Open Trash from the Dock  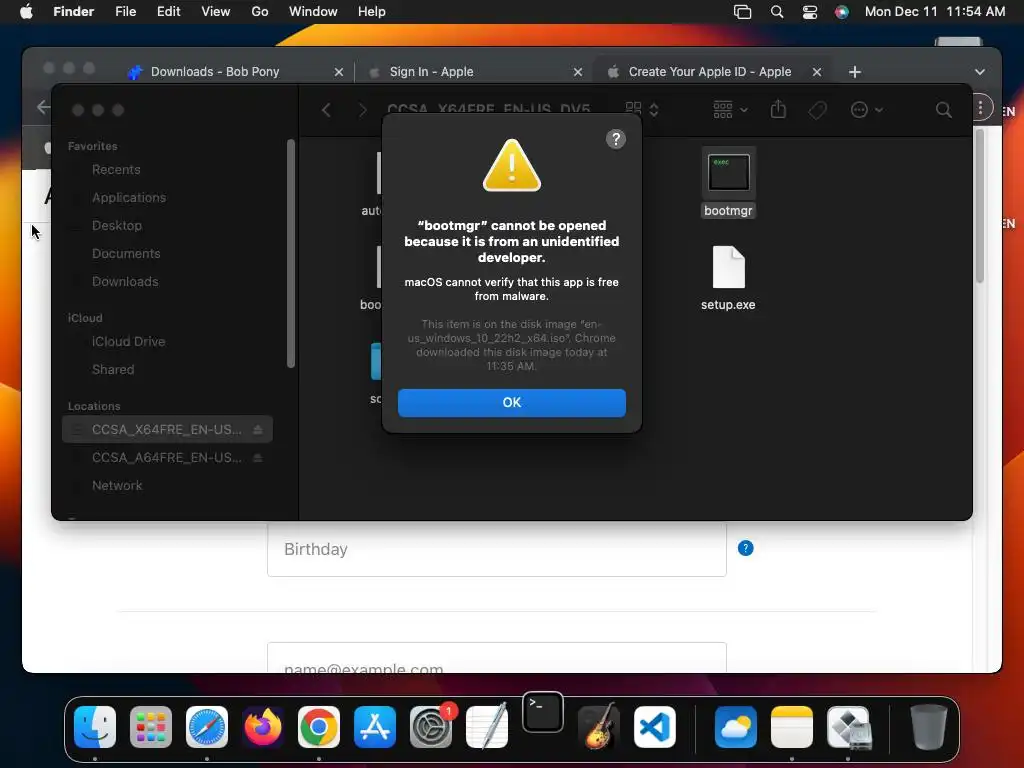[x=928, y=727]
